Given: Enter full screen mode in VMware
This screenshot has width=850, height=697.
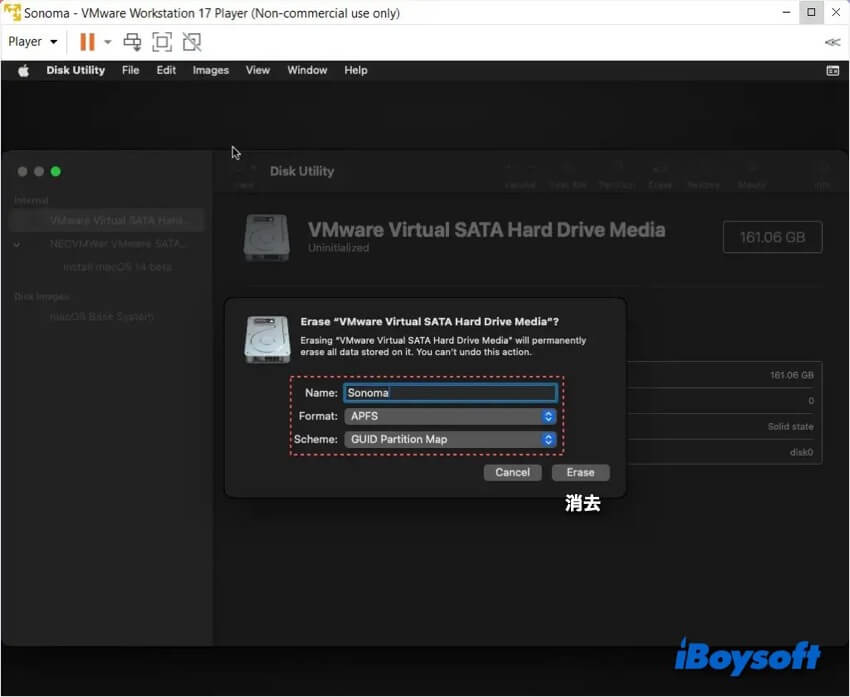Looking at the screenshot, I should tap(162, 42).
